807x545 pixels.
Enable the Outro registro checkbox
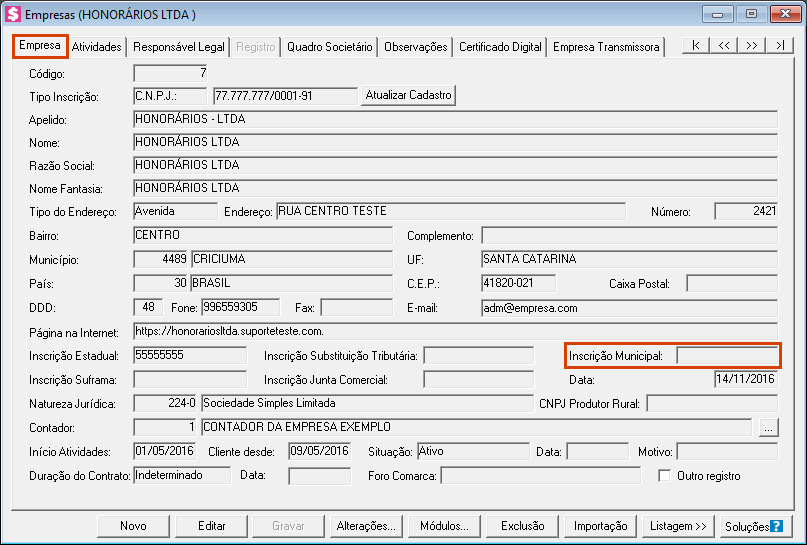(664, 476)
